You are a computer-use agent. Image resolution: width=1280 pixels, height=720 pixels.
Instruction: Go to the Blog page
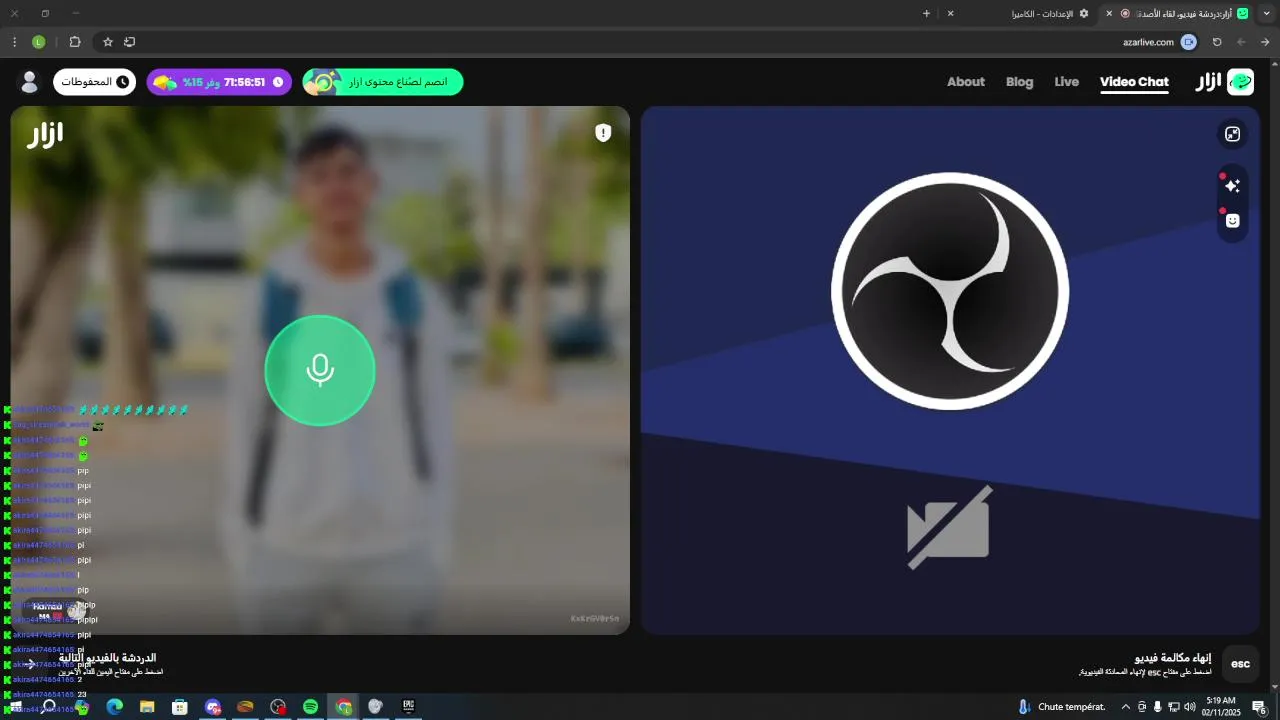click(1019, 82)
